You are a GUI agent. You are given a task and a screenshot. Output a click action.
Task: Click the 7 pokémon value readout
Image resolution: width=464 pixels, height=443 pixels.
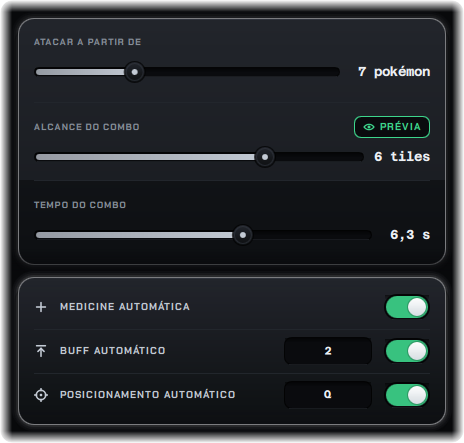tap(394, 72)
